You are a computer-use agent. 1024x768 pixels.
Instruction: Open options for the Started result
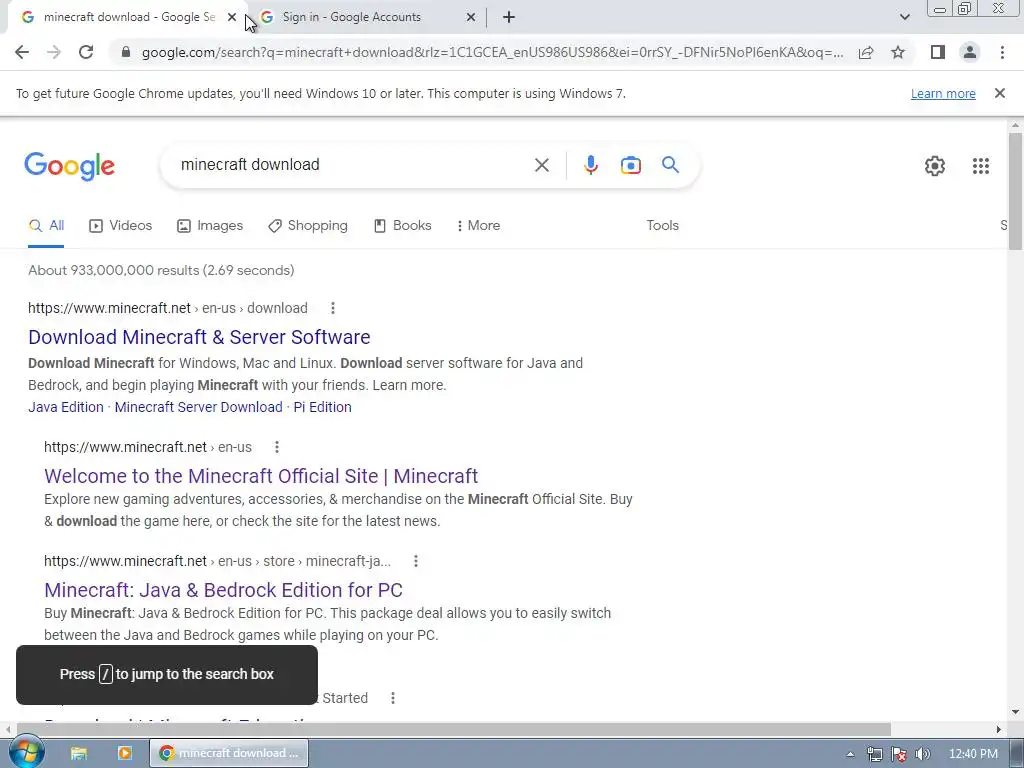pos(393,698)
